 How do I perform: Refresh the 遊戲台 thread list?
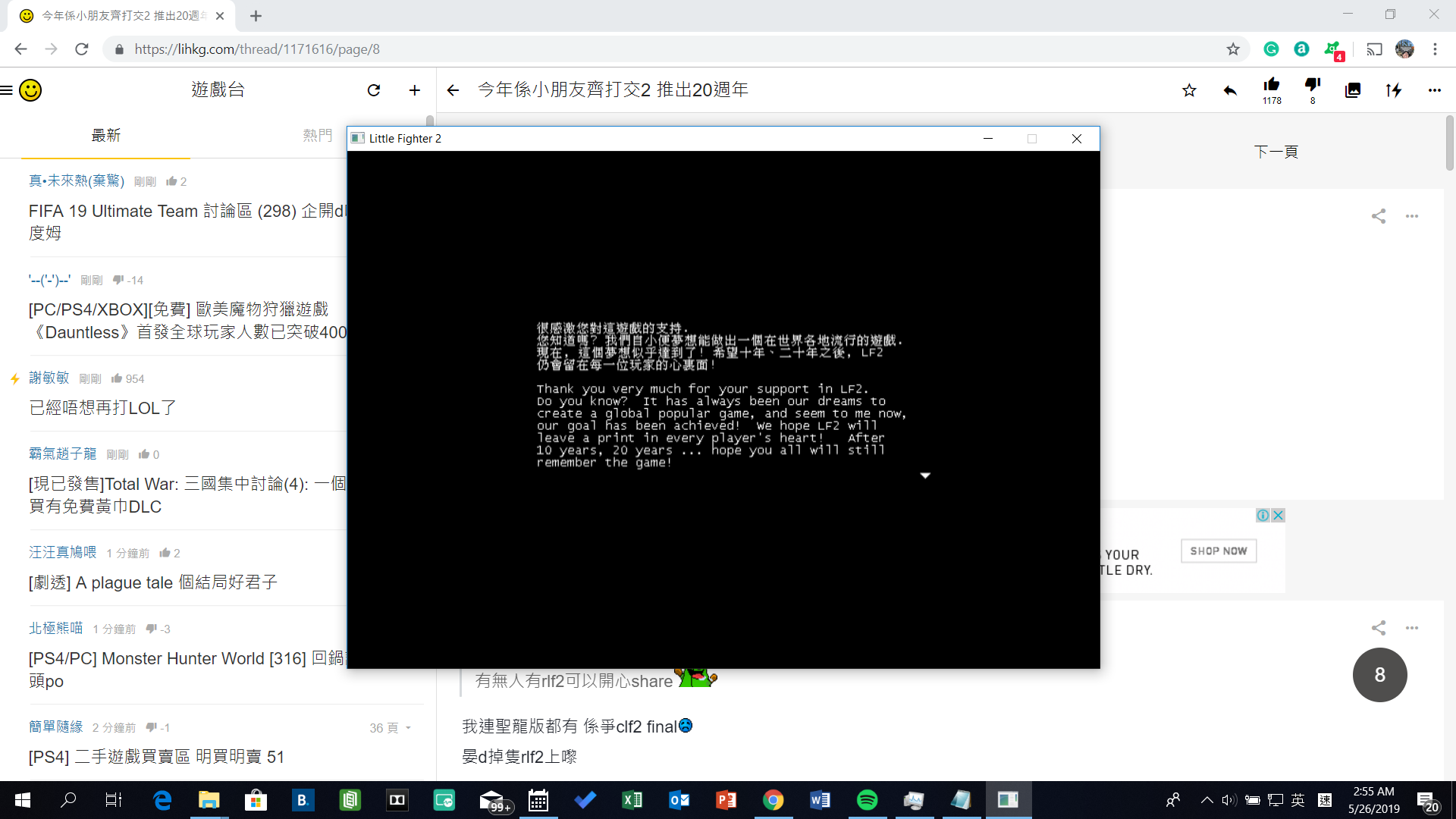(x=374, y=90)
